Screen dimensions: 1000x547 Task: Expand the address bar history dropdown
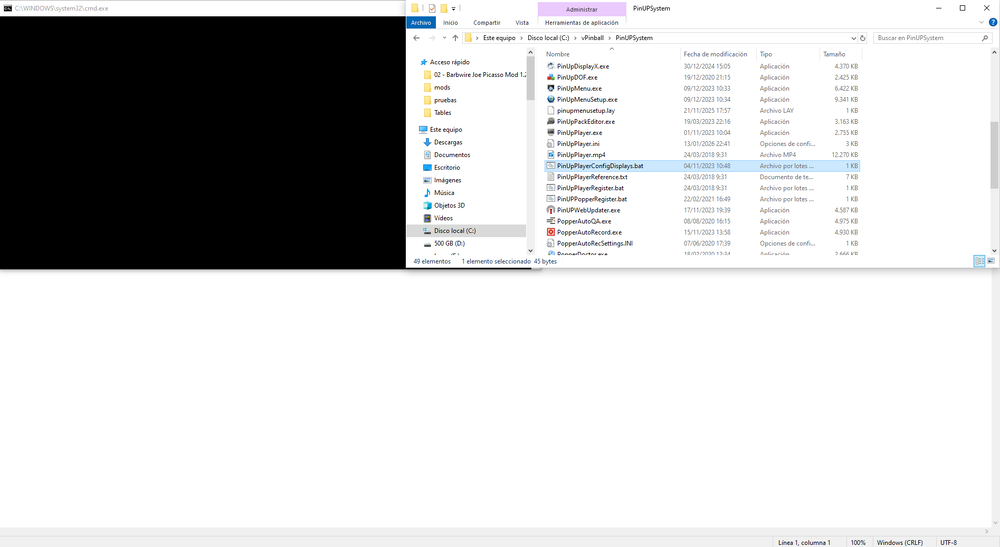tap(853, 38)
